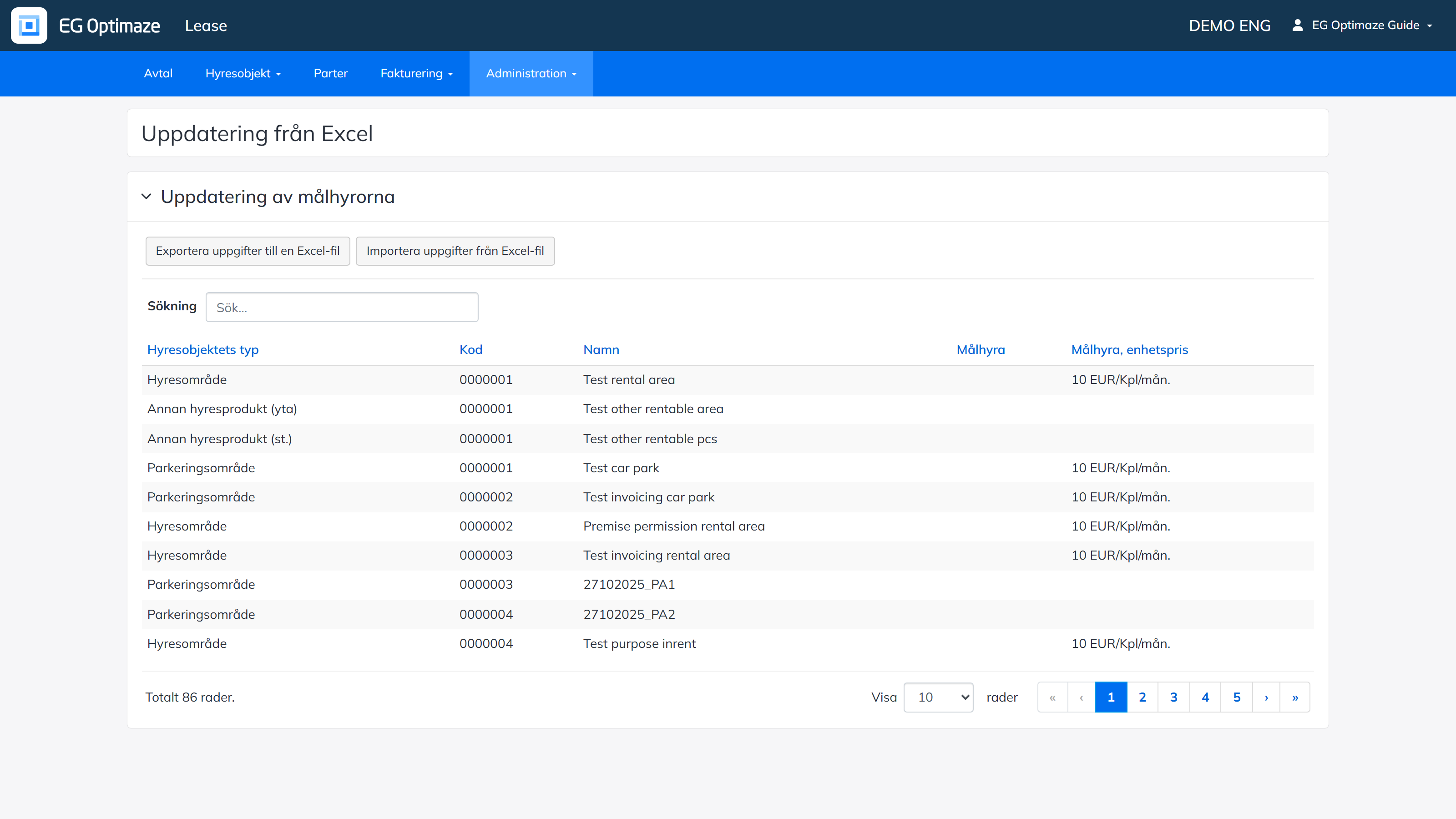Click Exportera uppgifter till en Excel-fil
Image resolution: width=1456 pixels, height=819 pixels.
(248, 251)
